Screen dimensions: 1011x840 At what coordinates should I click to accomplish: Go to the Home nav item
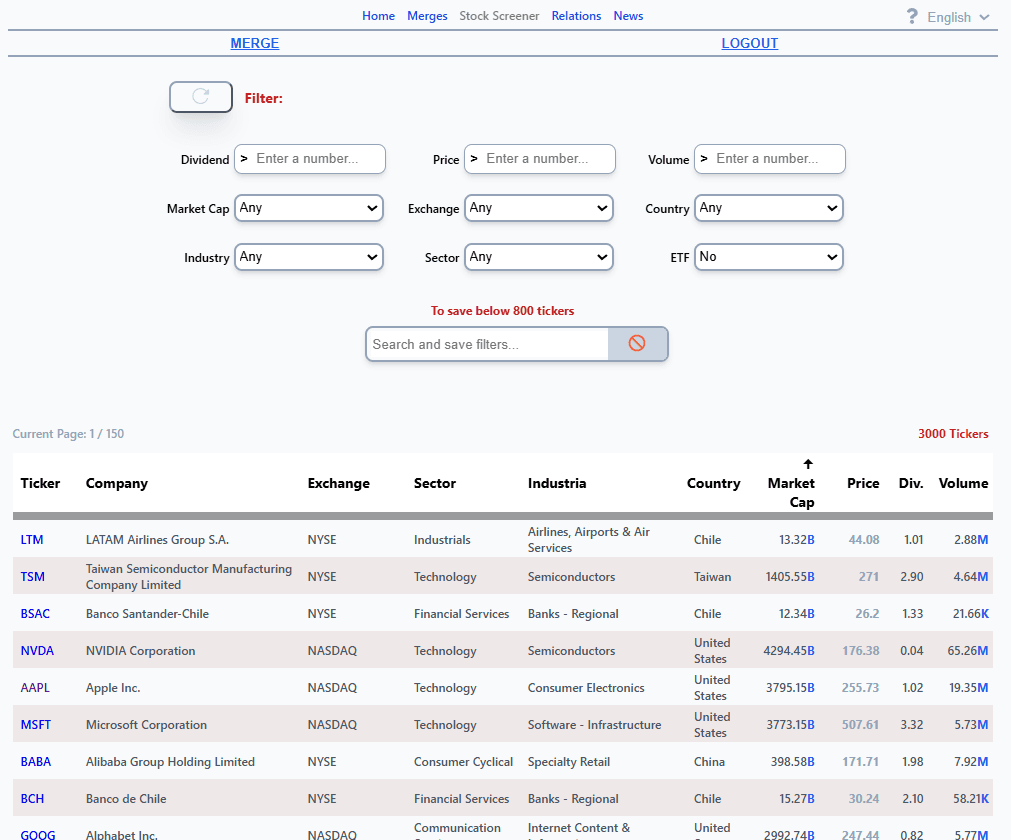378,16
